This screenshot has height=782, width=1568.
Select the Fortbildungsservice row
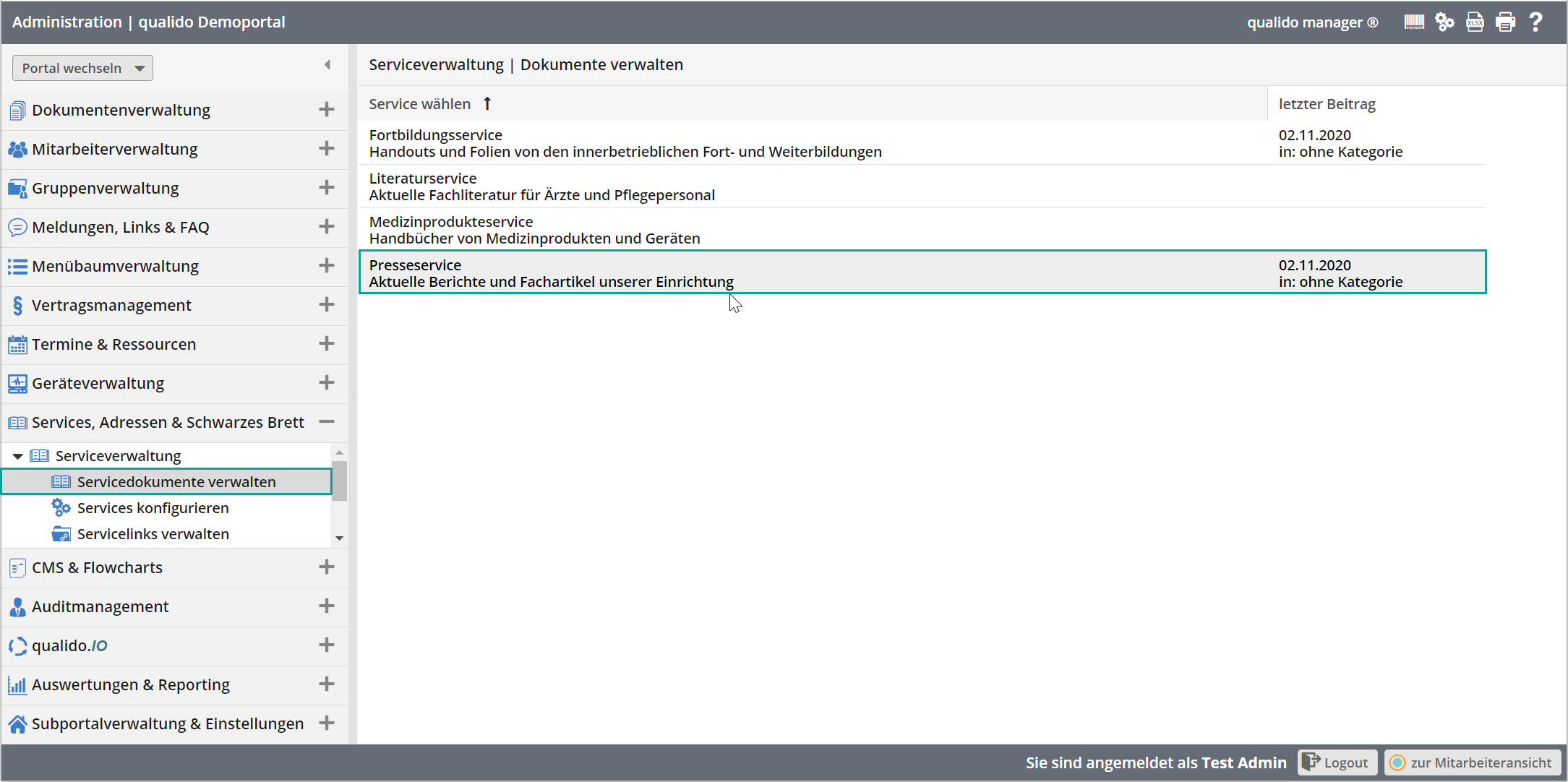(922, 143)
